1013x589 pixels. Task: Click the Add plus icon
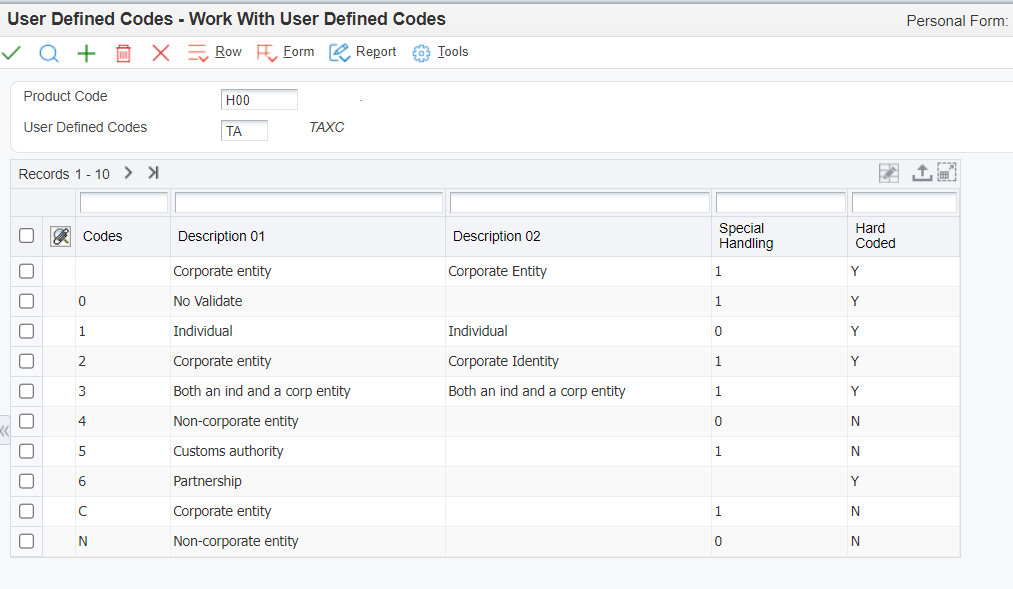(x=86, y=52)
